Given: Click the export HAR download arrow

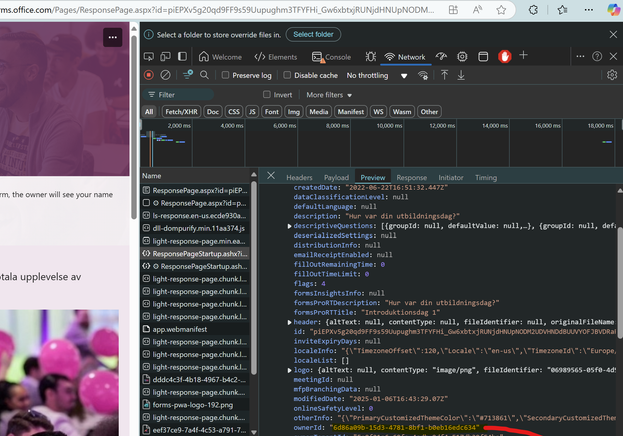Looking at the screenshot, I should pyautogui.click(x=461, y=75).
